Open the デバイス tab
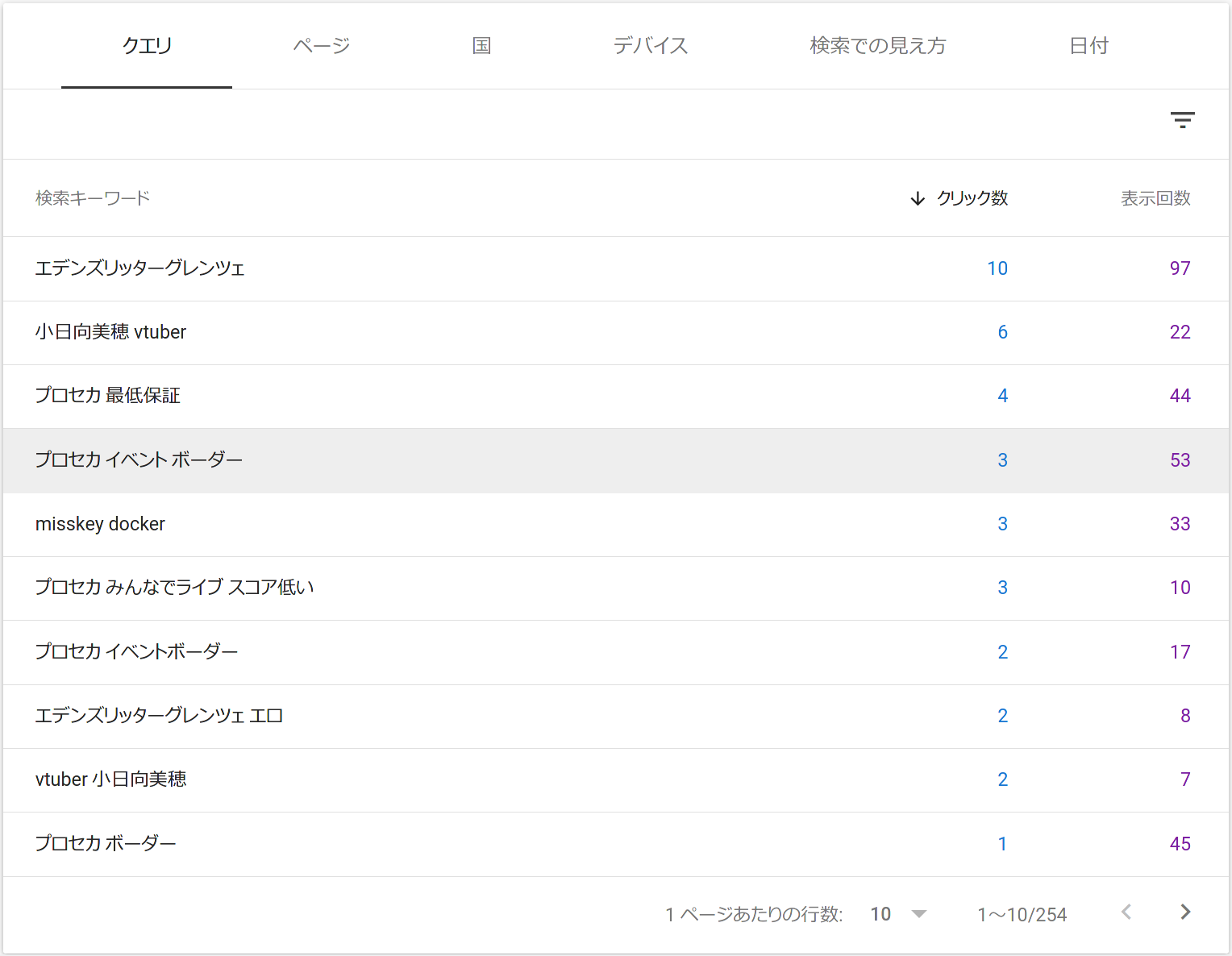Viewport: 1232px width, 956px height. [x=650, y=46]
